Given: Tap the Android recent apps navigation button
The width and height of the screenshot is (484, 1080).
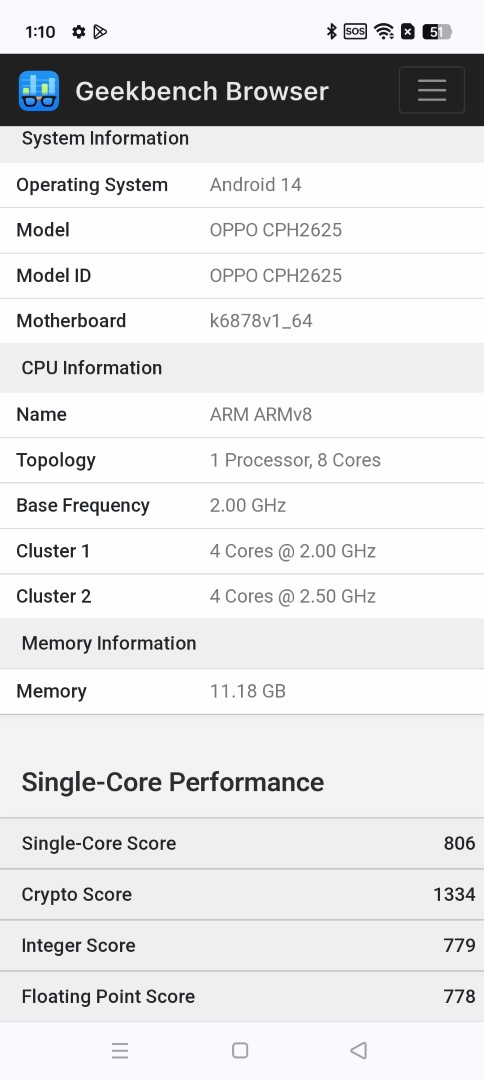Looking at the screenshot, I should [120, 1050].
